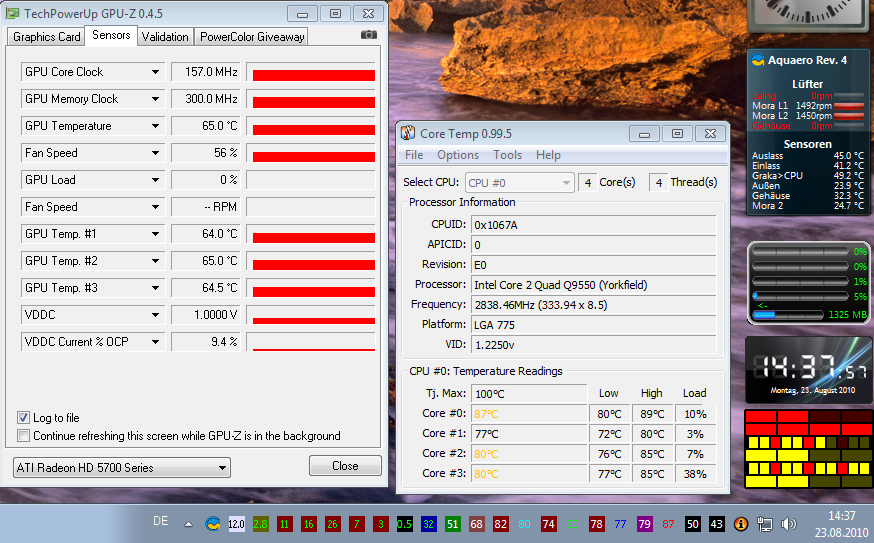Click the tray icon showing 16
This screenshot has width=874, height=543.
(308, 524)
